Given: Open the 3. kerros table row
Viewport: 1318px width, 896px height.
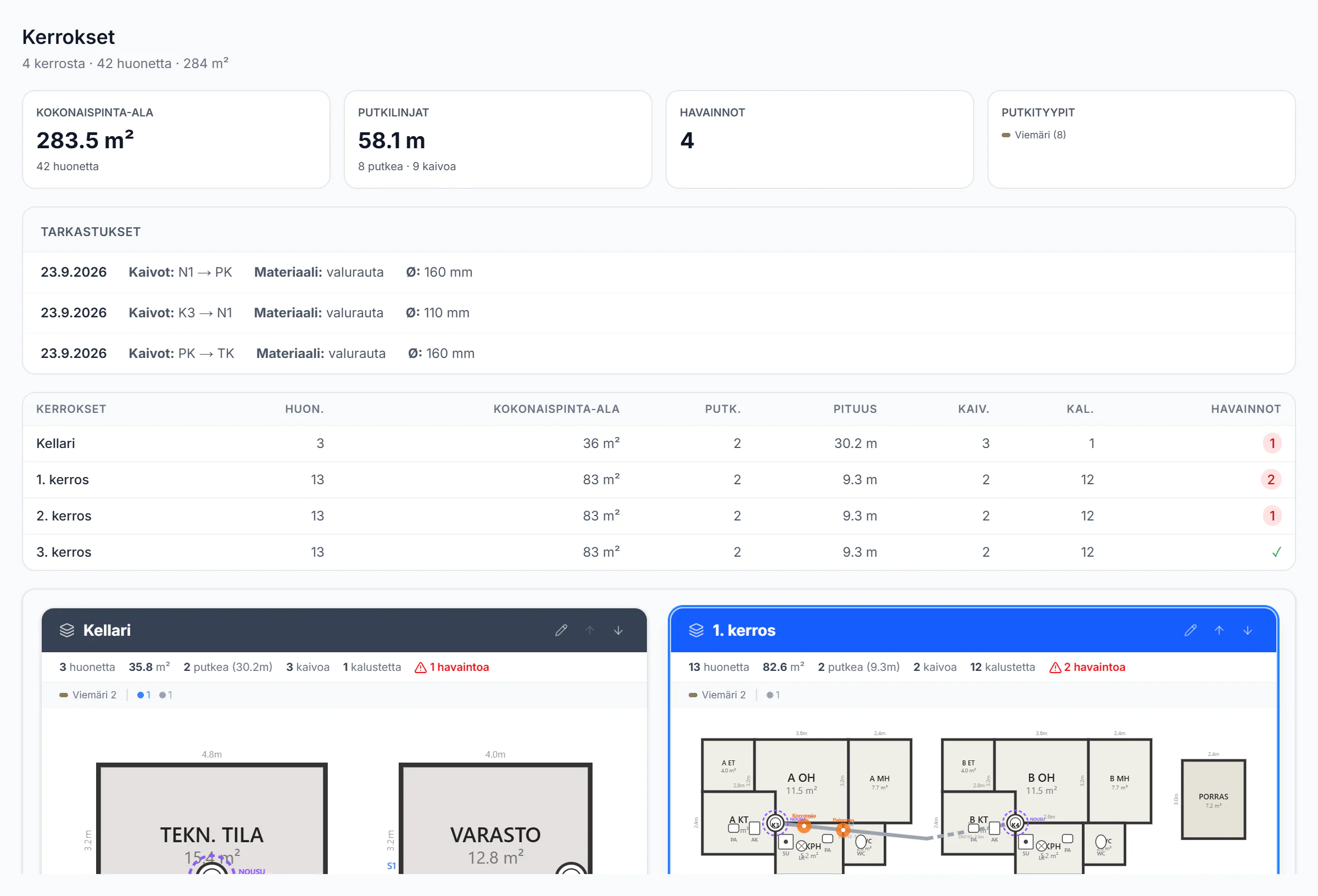Looking at the screenshot, I should (x=658, y=552).
